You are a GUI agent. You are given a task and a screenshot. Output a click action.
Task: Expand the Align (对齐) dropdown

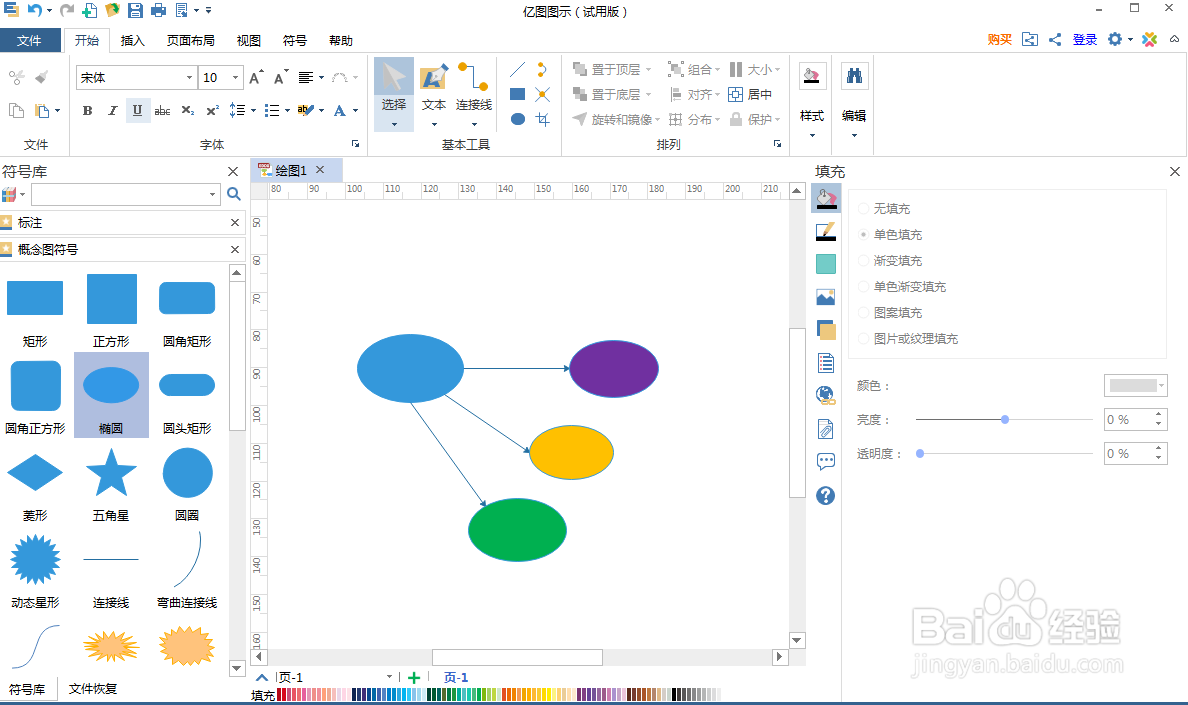click(x=717, y=95)
